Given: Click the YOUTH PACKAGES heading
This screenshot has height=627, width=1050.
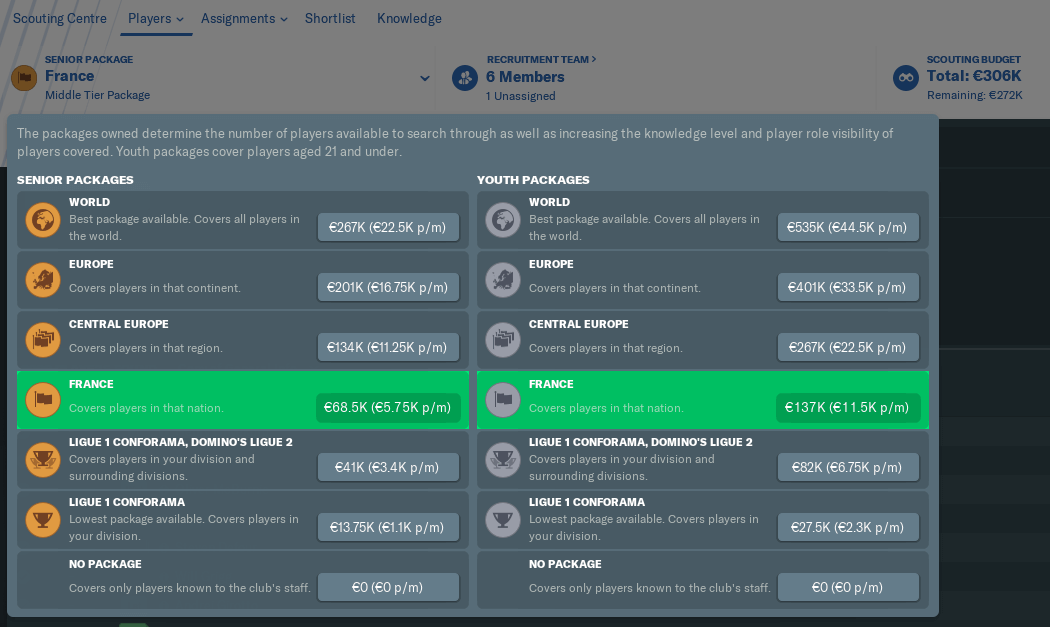Looking at the screenshot, I should pyautogui.click(x=533, y=180).
